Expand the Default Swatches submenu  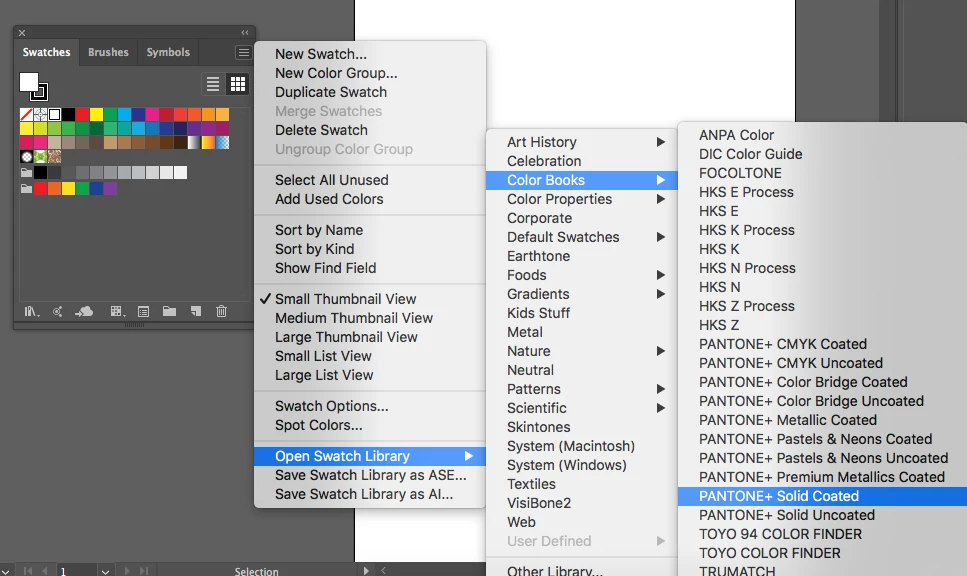point(582,237)
